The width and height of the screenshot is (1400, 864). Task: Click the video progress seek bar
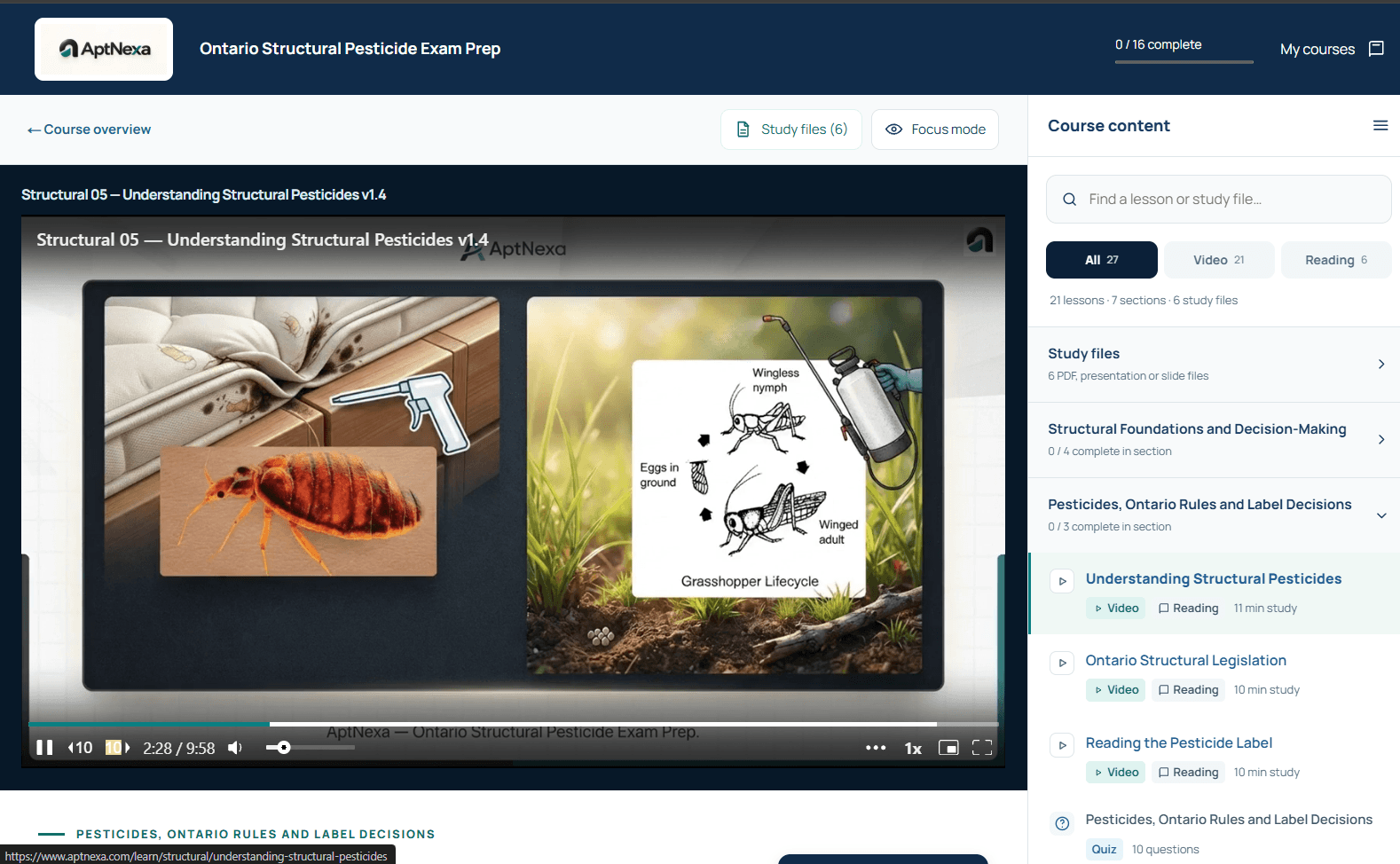[x=513, y=725]
